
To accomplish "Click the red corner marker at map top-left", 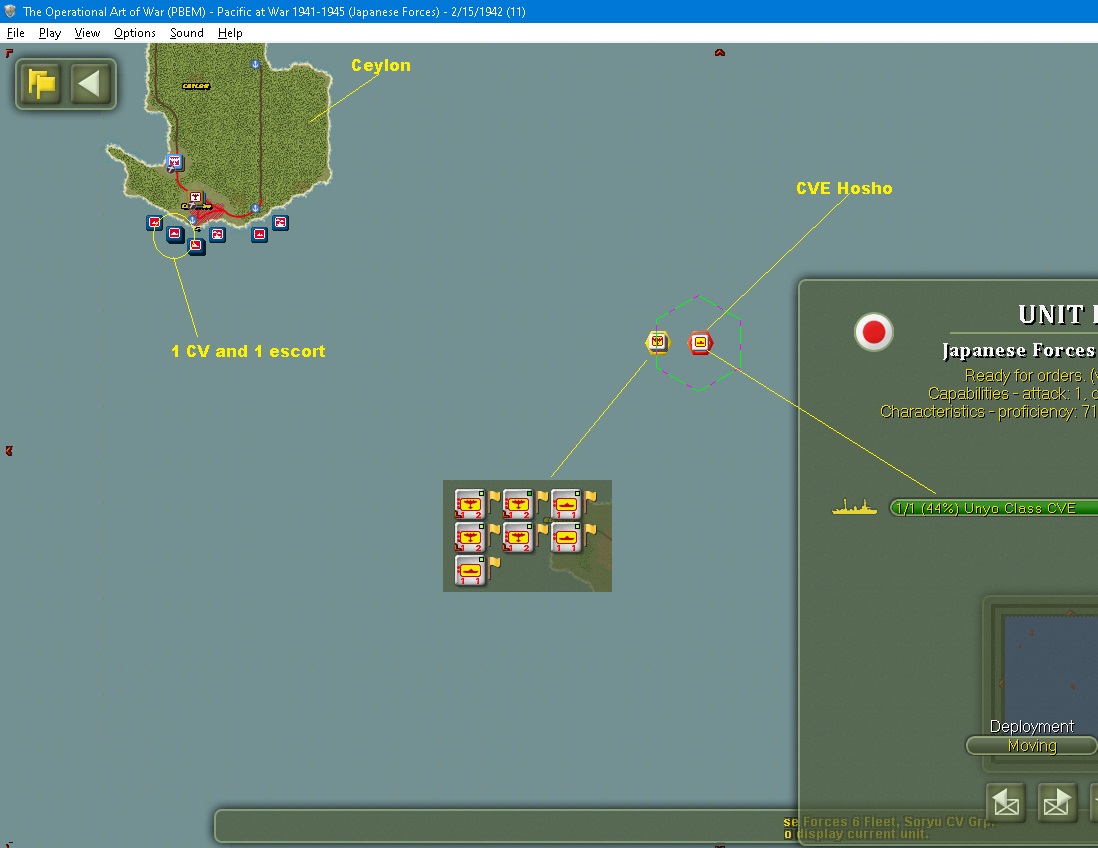I will 9,53.
